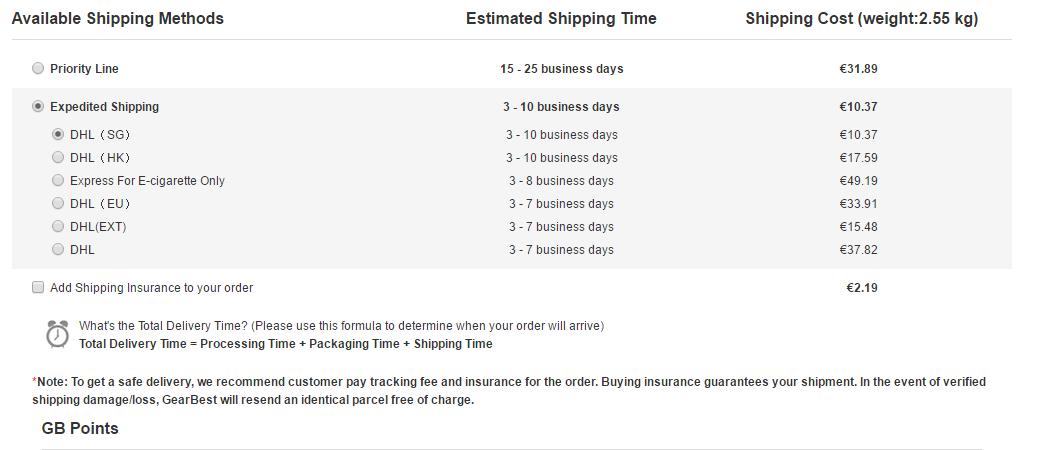Choose DHL (HK) shipping option
Screen dimensions: 1044x450
click(x=58, y=157)
